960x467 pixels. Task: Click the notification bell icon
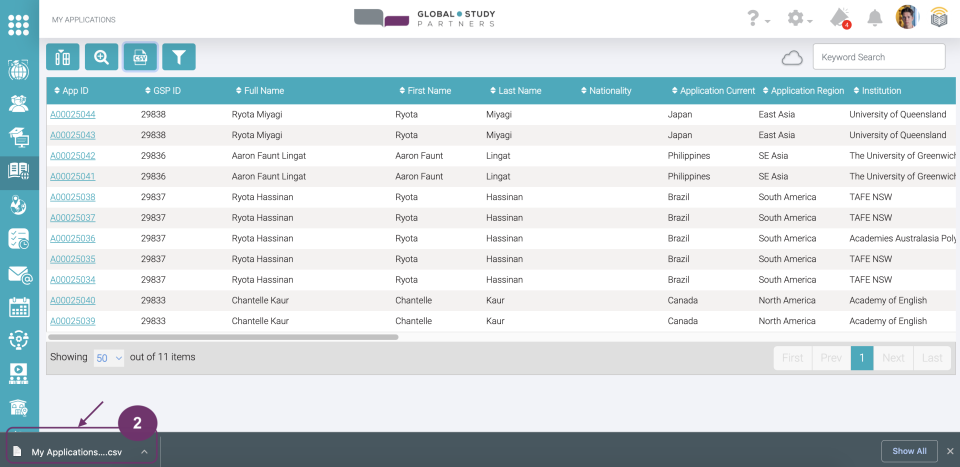(875, 18)
